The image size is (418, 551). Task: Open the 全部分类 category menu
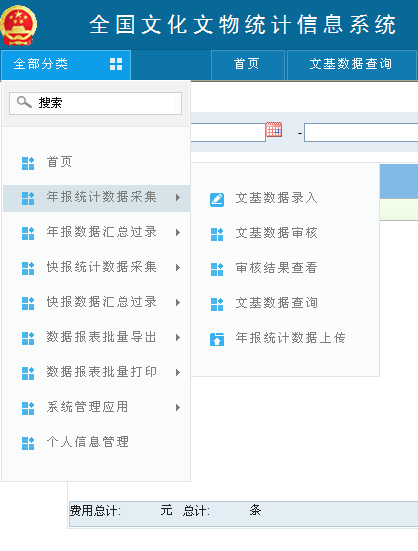tap(66, 65)
